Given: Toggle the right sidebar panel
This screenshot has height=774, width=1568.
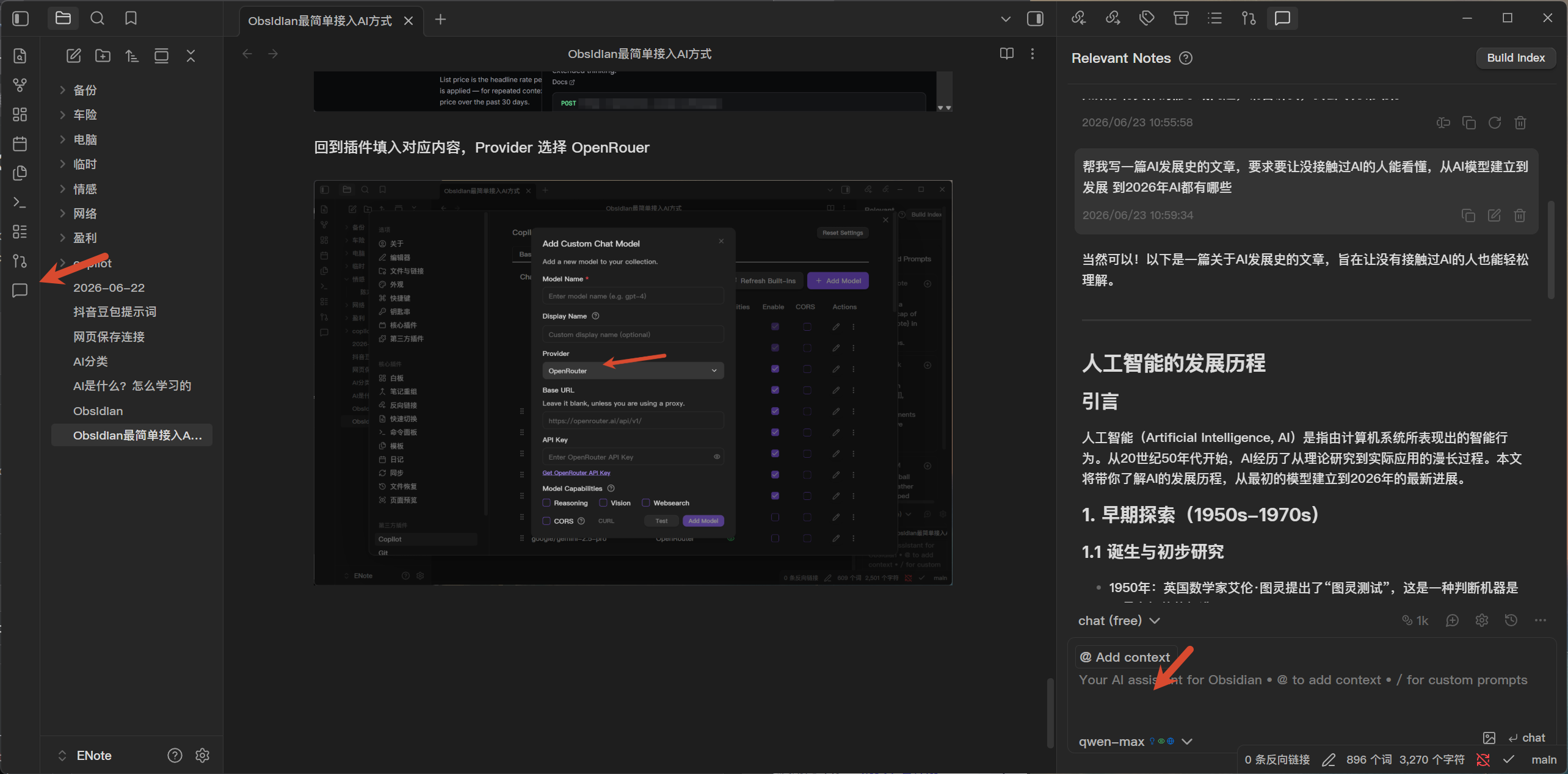Looking at the screenshot, I should point(1035,19).
